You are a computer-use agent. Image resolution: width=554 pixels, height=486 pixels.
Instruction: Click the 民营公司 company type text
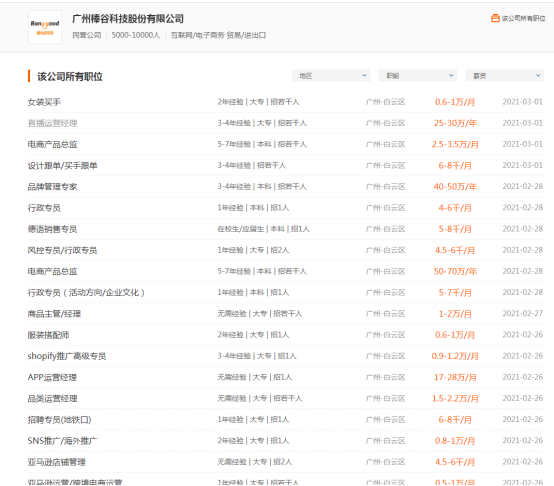87,35
